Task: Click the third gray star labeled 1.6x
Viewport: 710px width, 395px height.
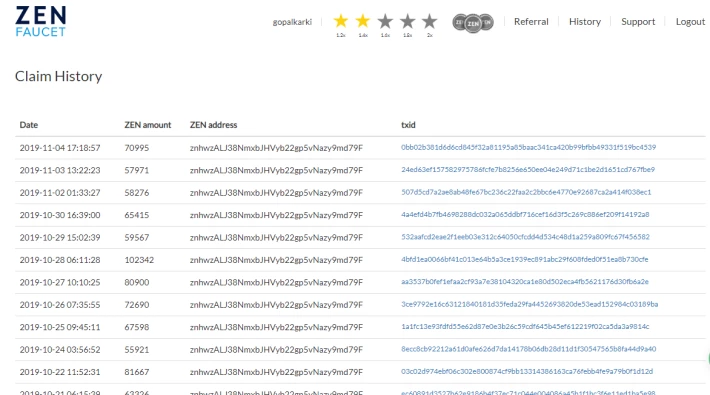Action: (x=385, y=21)
